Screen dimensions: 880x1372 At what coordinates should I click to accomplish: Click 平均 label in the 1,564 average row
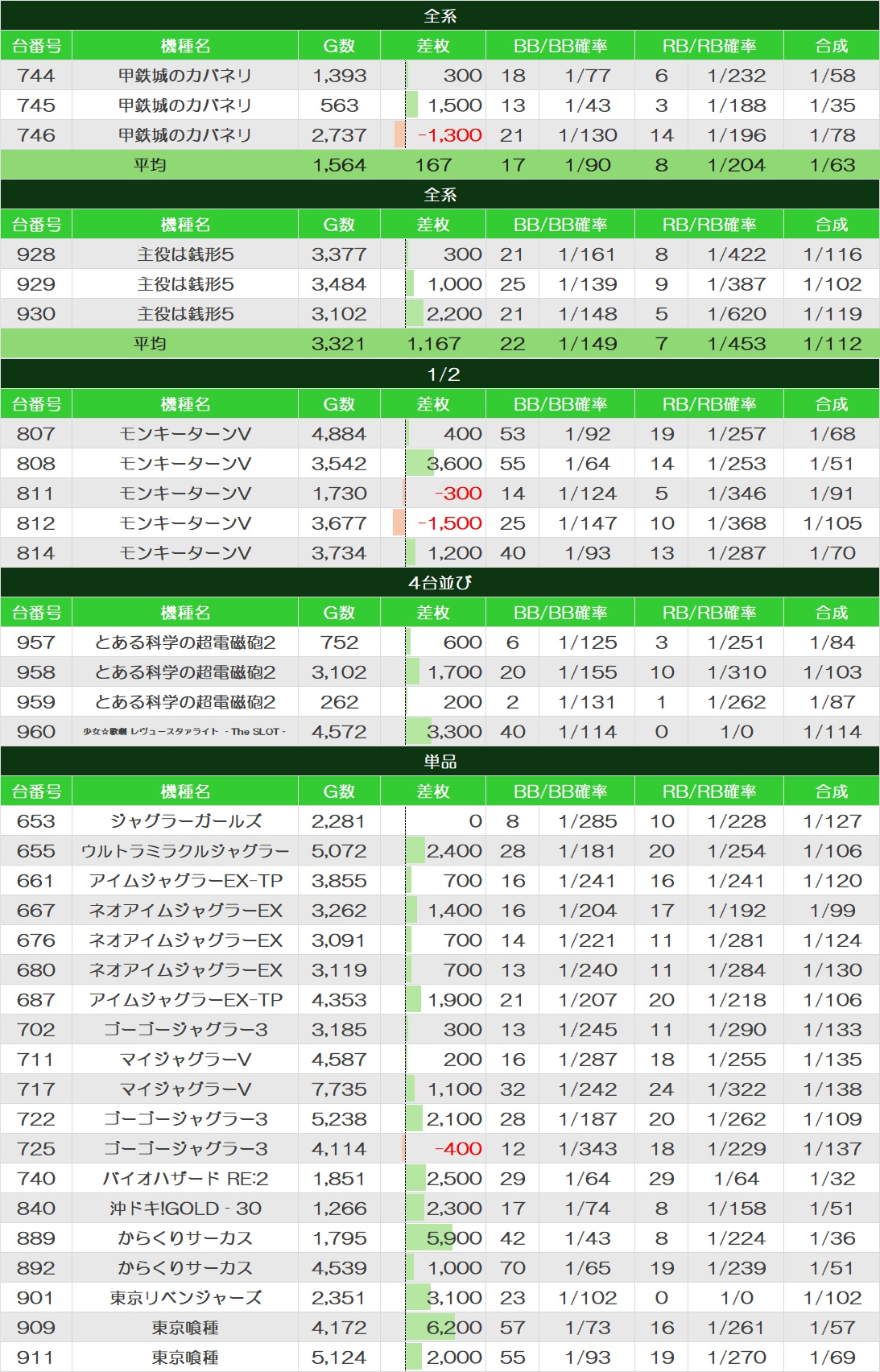click(x=150, y=165)
